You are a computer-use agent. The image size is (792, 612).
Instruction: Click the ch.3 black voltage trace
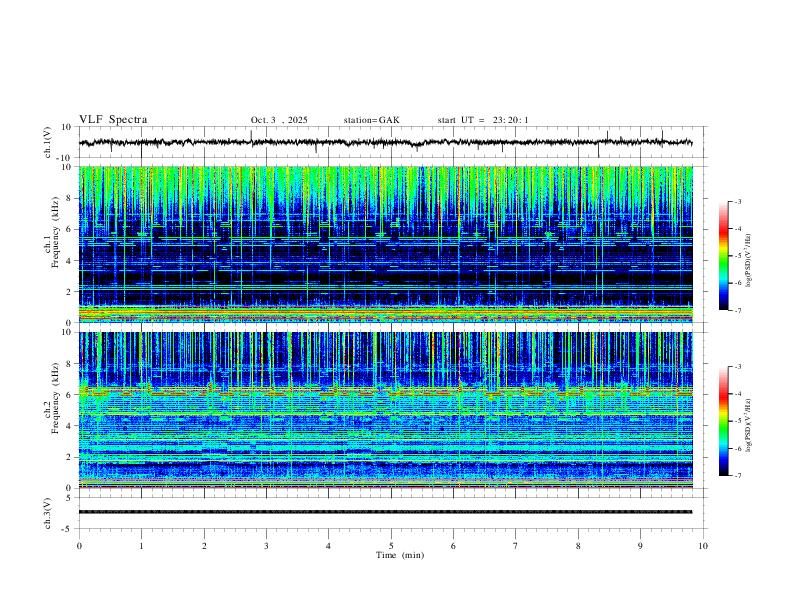click(385, 512)
